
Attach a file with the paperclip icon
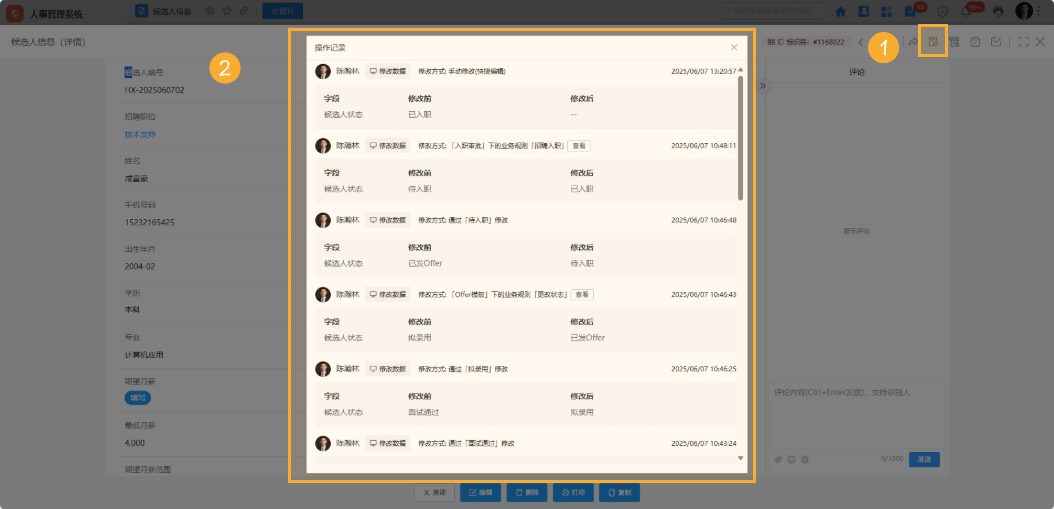point(778,460)
